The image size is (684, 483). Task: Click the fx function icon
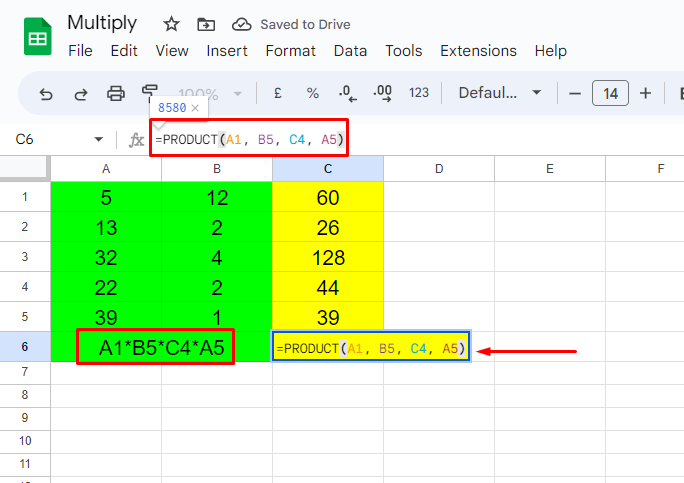click(136, 140)
